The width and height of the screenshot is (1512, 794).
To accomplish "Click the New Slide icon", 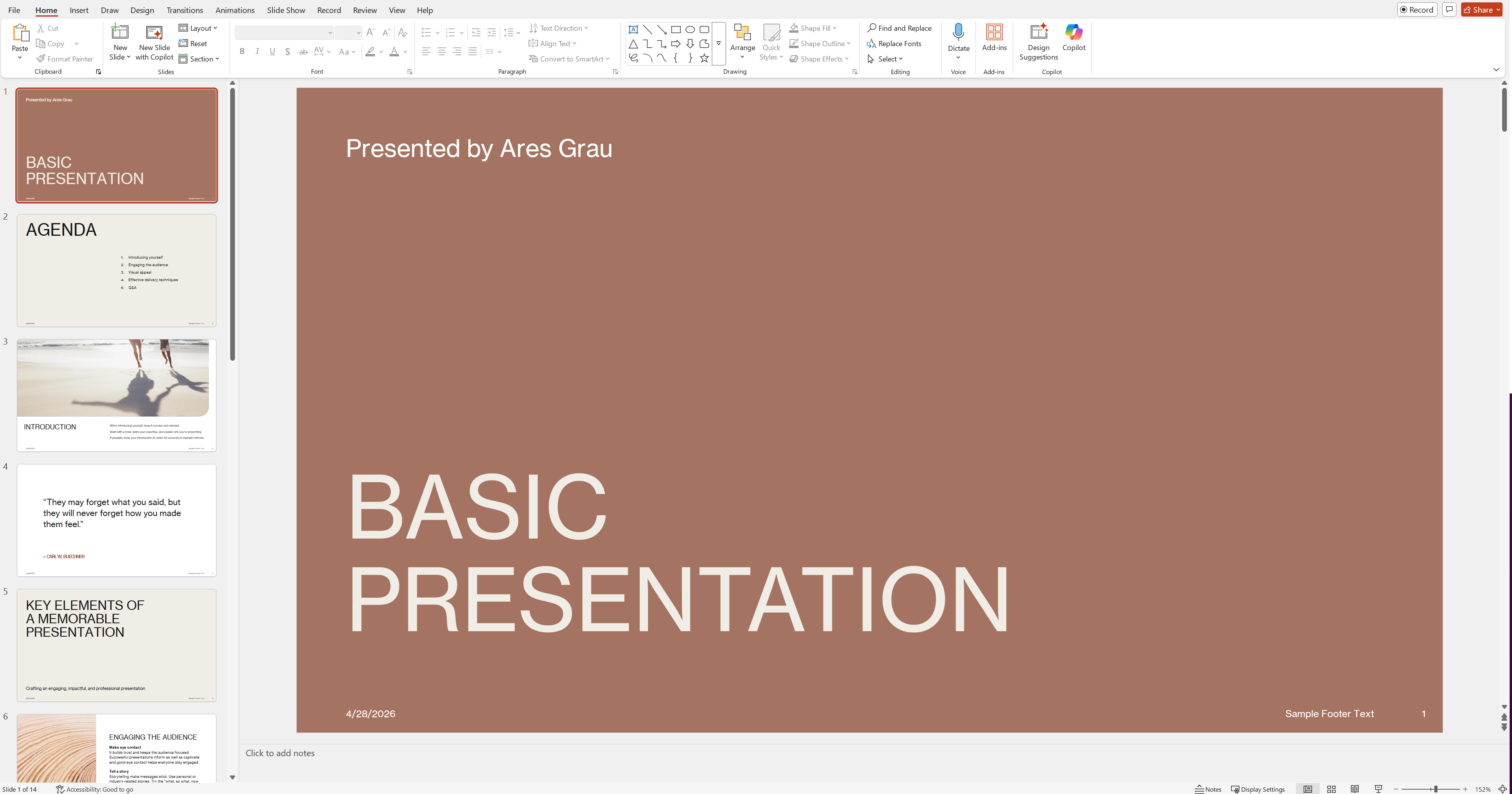I will (x=120, y=32).
